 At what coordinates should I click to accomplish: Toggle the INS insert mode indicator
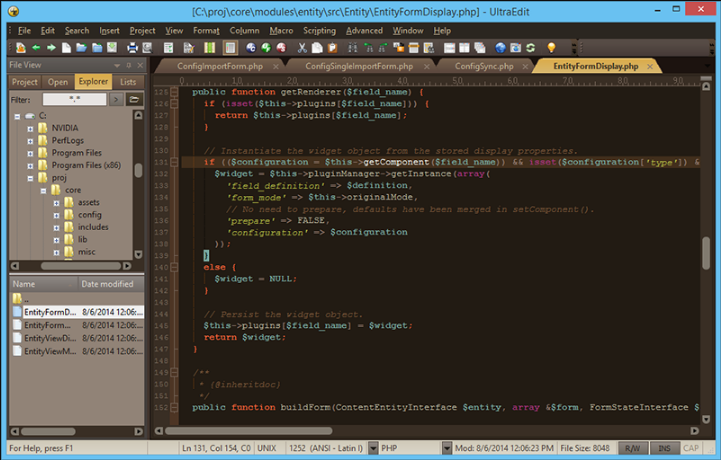pos(664,447)
